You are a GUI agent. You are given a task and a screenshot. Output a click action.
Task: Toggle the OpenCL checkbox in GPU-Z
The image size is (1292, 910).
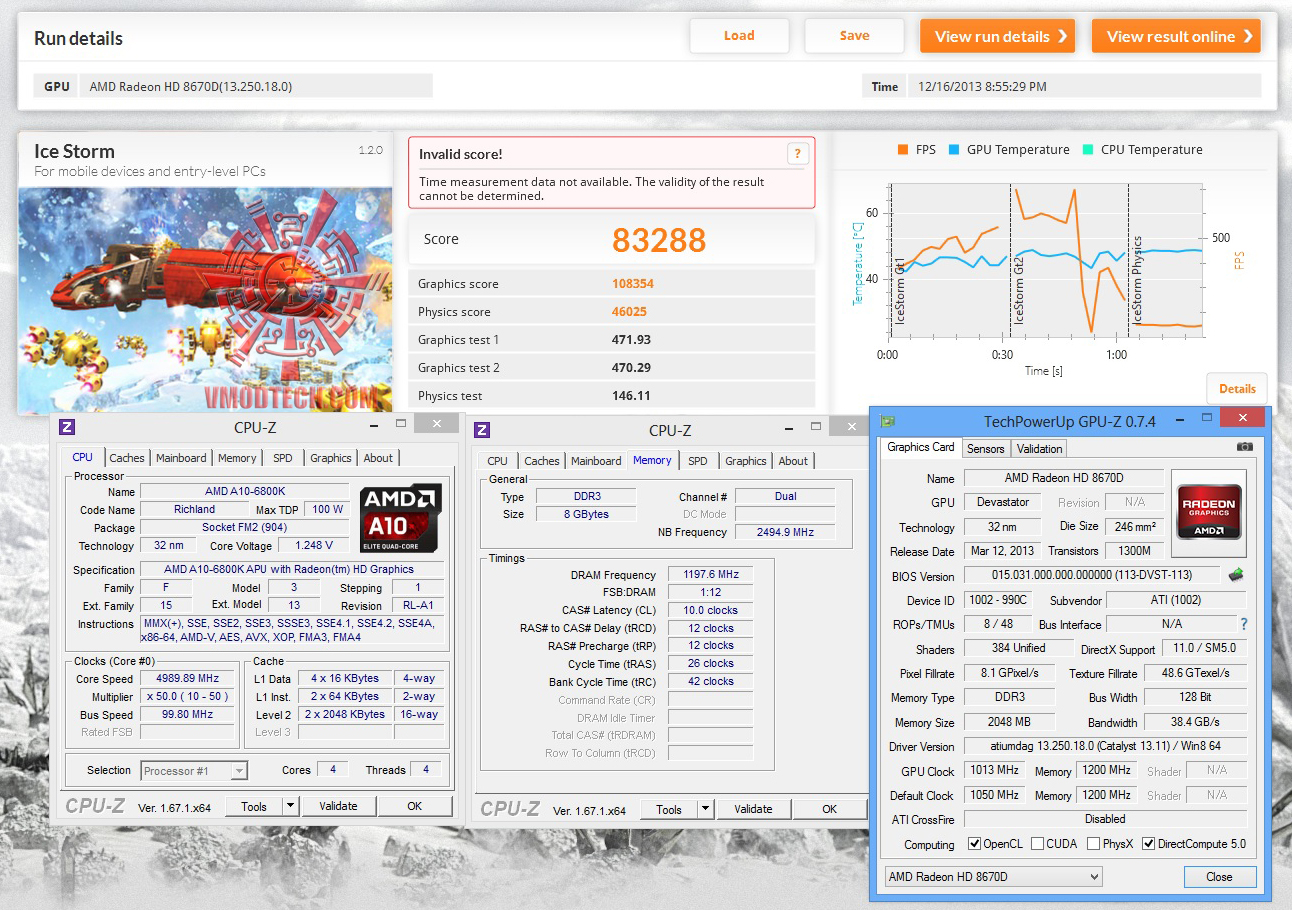coord(974,844)
